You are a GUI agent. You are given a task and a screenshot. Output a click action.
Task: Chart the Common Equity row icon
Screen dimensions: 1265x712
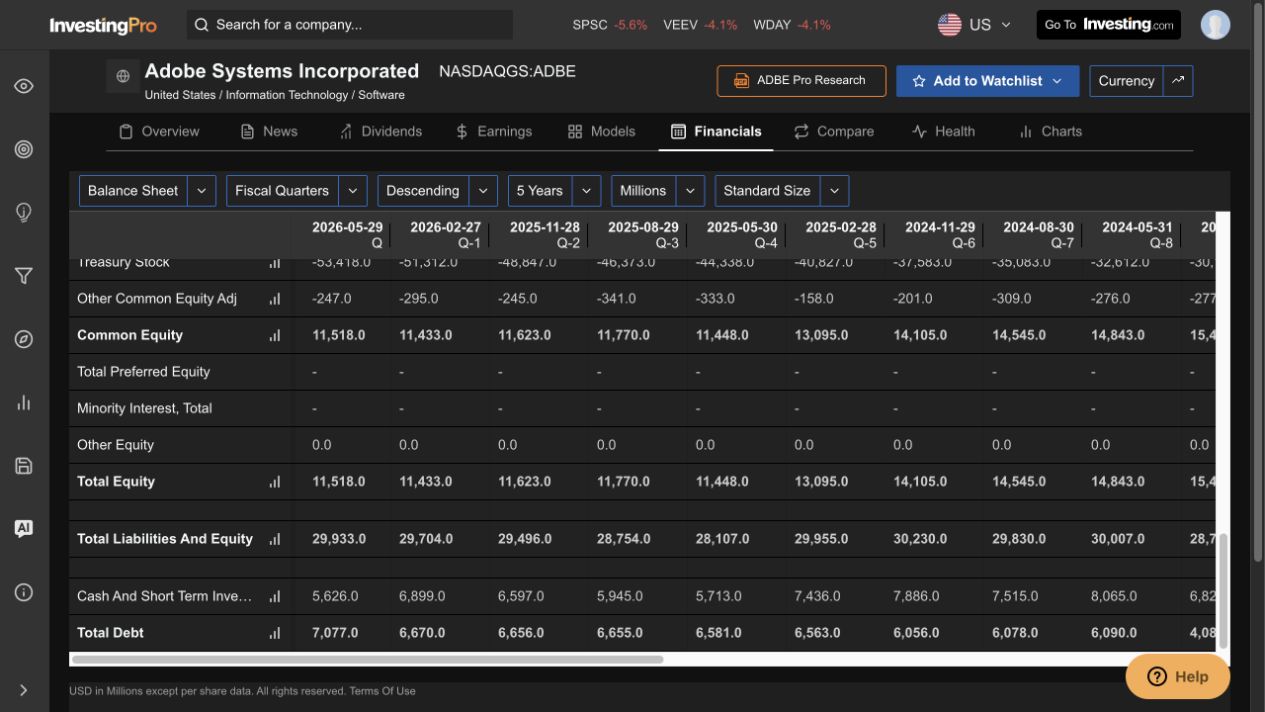(x=274, y=336)
